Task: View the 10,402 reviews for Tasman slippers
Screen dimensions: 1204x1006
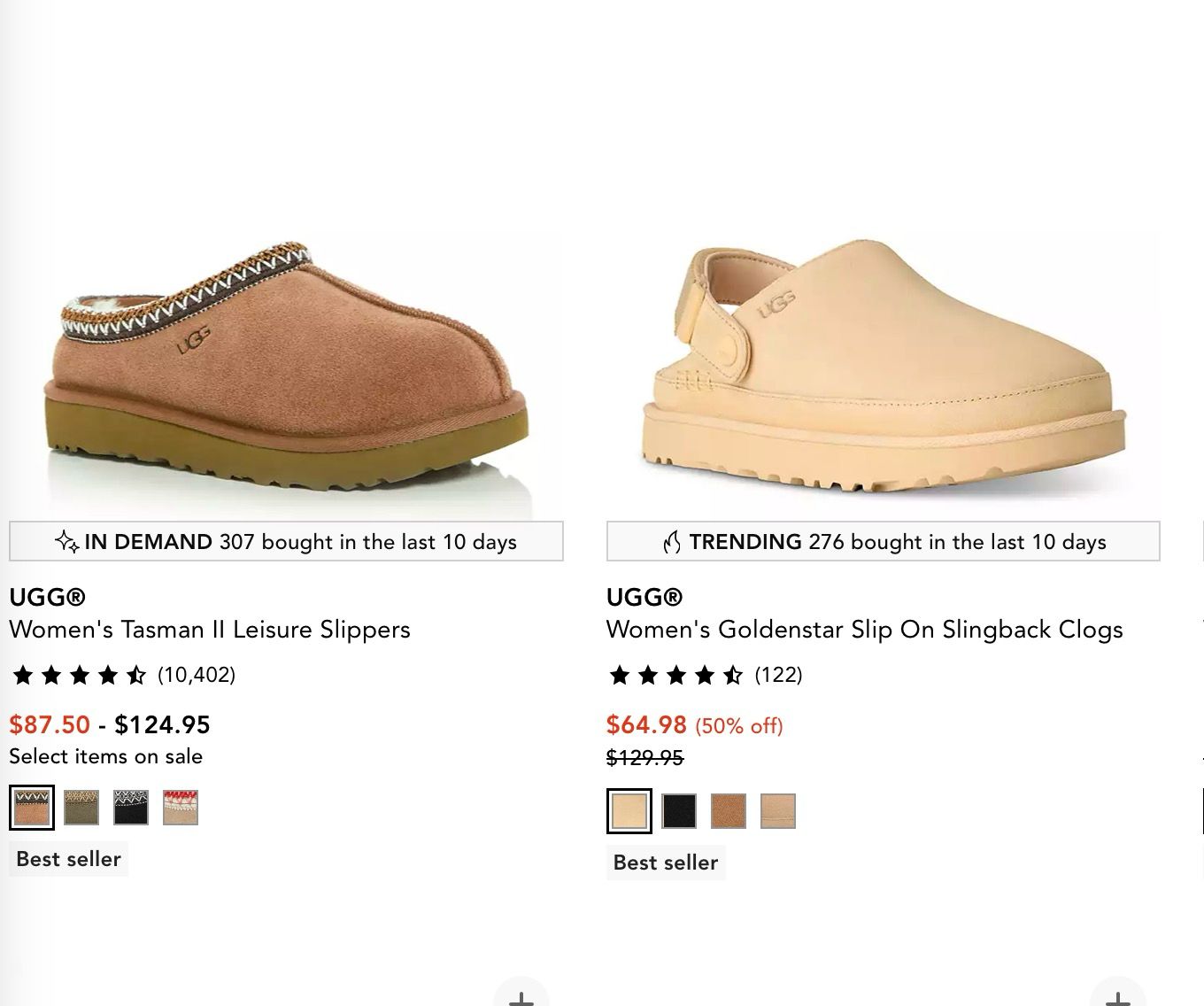Action: [197, 675]
